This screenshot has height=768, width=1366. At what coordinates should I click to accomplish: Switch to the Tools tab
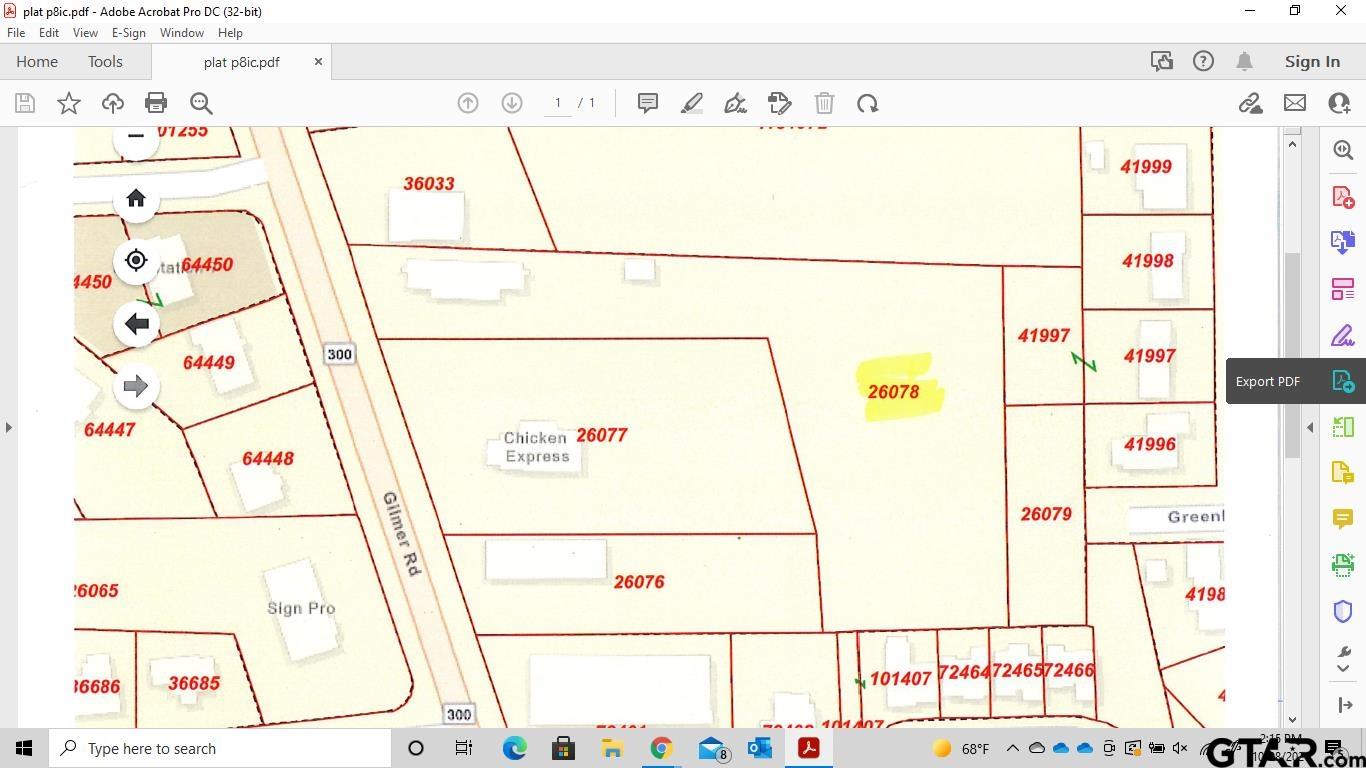click(x=105, y=61)
